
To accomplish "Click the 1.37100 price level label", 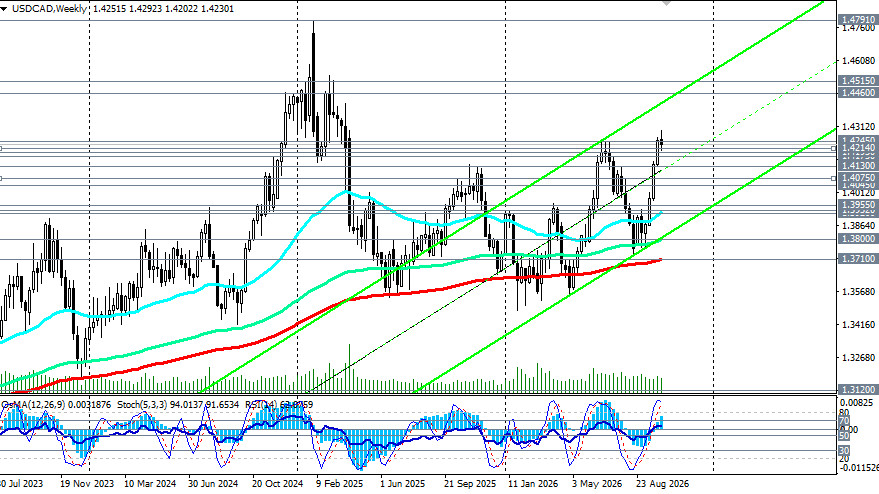I will 858,258.
